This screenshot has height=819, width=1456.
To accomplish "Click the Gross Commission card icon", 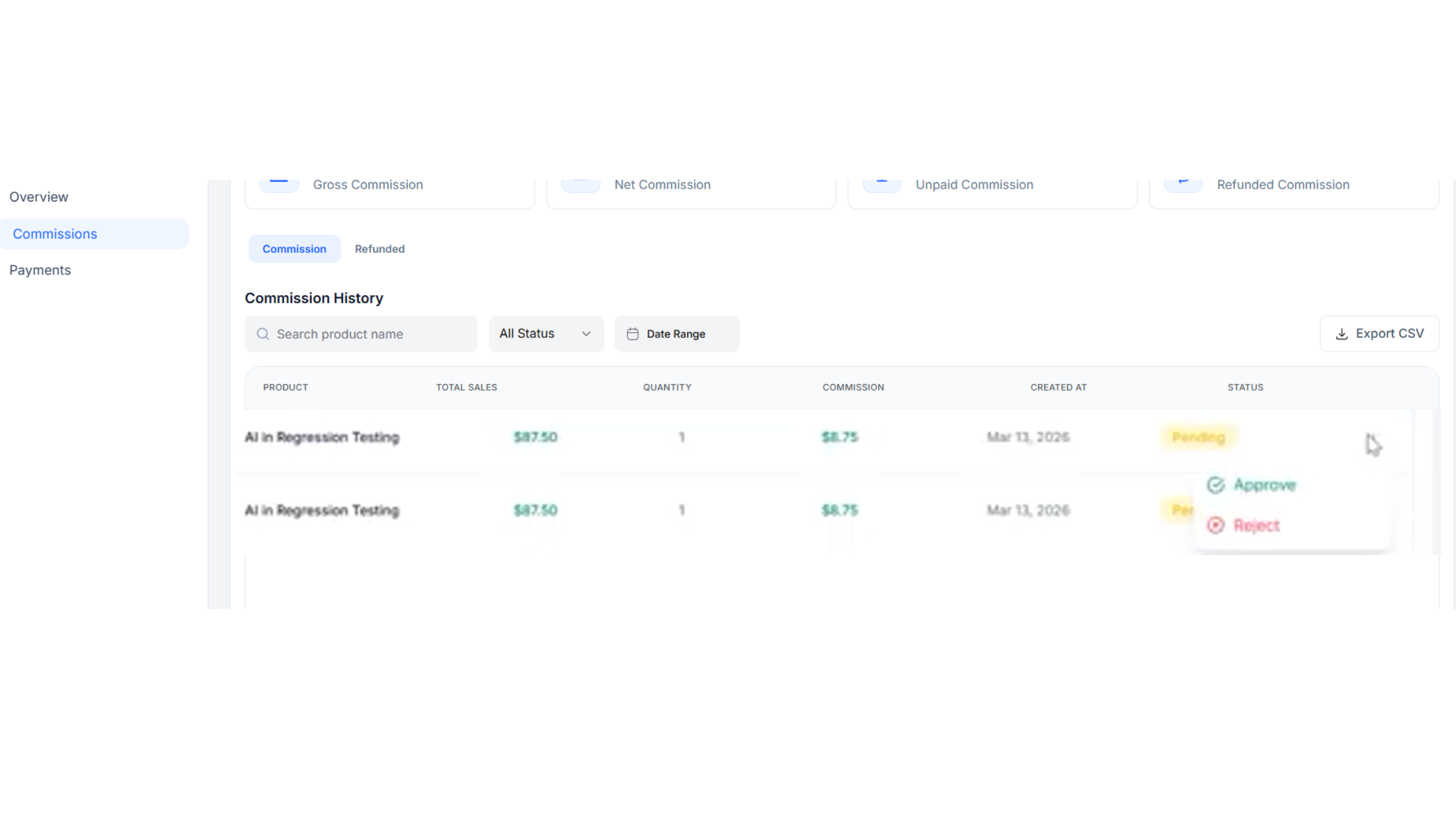I will pos(279,183).
